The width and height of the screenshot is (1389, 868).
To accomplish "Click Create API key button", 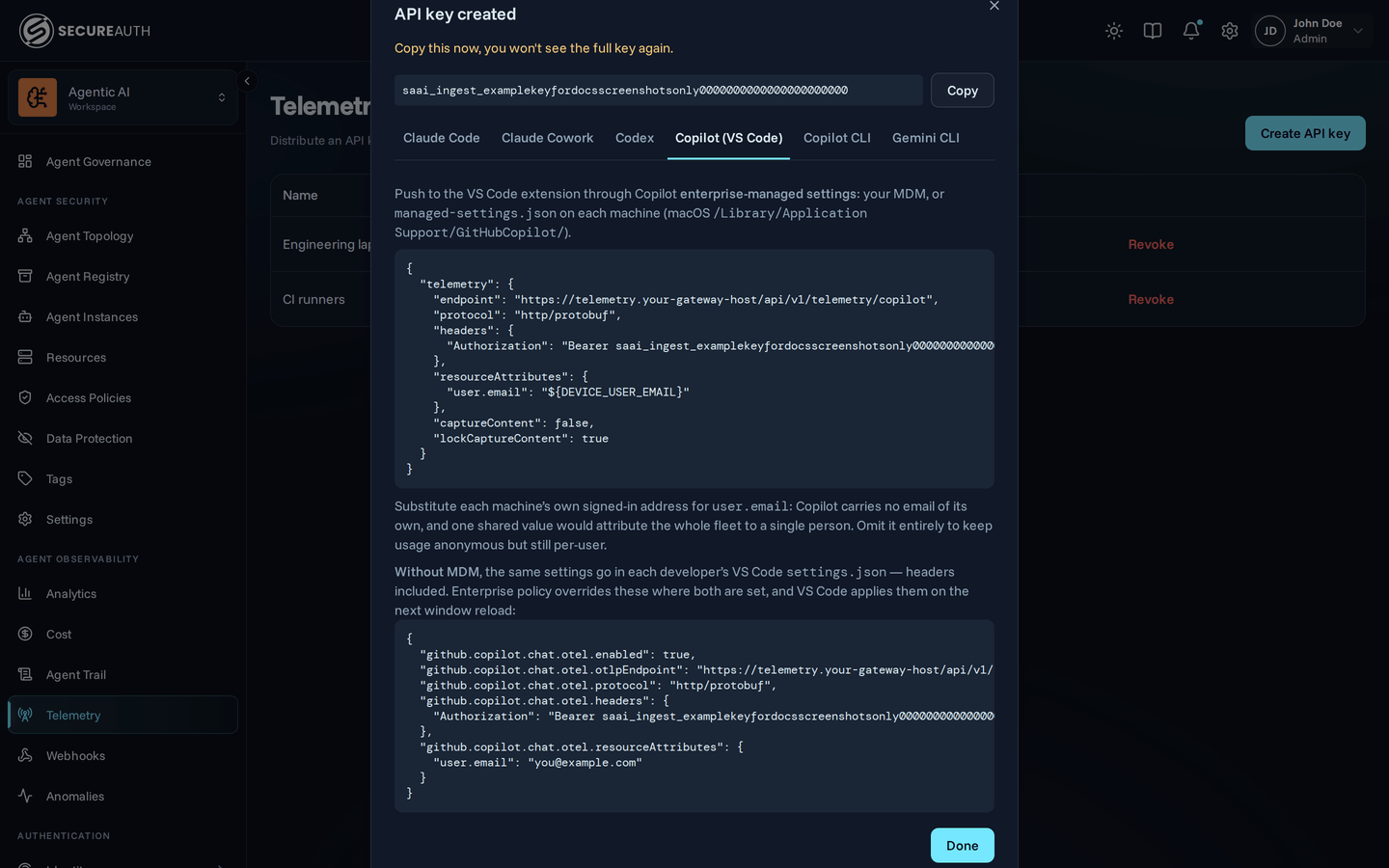I will pyautogui.click(x=1305, y=133).
